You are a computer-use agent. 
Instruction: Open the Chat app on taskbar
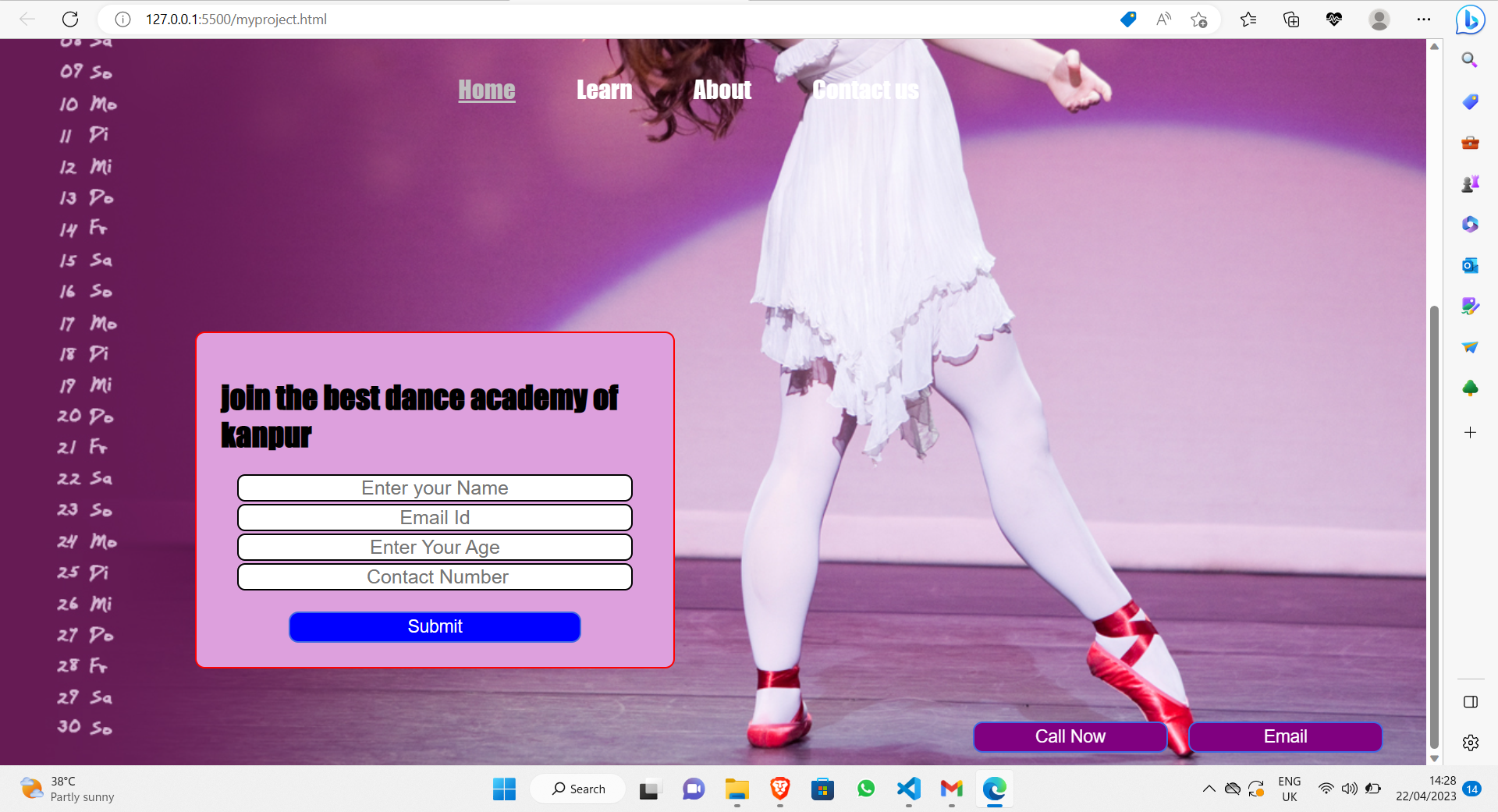[x=693, y=789]
